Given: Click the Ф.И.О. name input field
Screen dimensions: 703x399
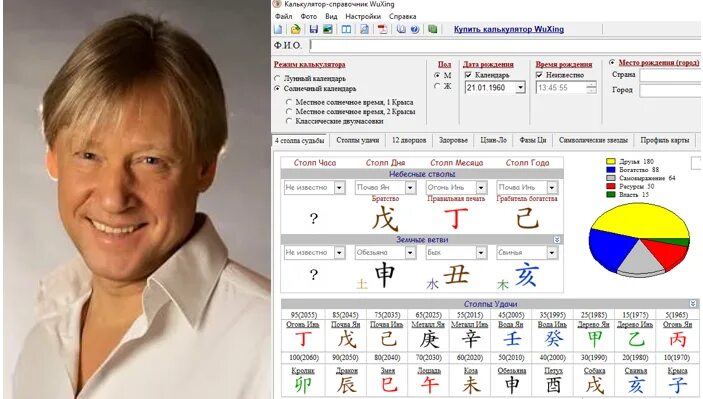Looking at the screenshot, I should click(506, 46).
